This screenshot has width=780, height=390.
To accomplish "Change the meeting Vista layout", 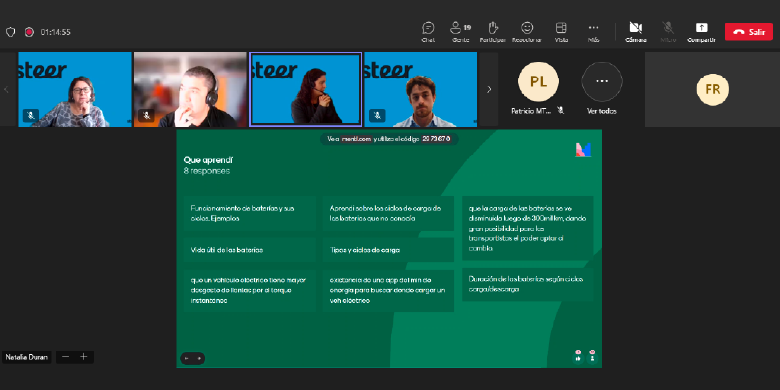I will point(561,32).
